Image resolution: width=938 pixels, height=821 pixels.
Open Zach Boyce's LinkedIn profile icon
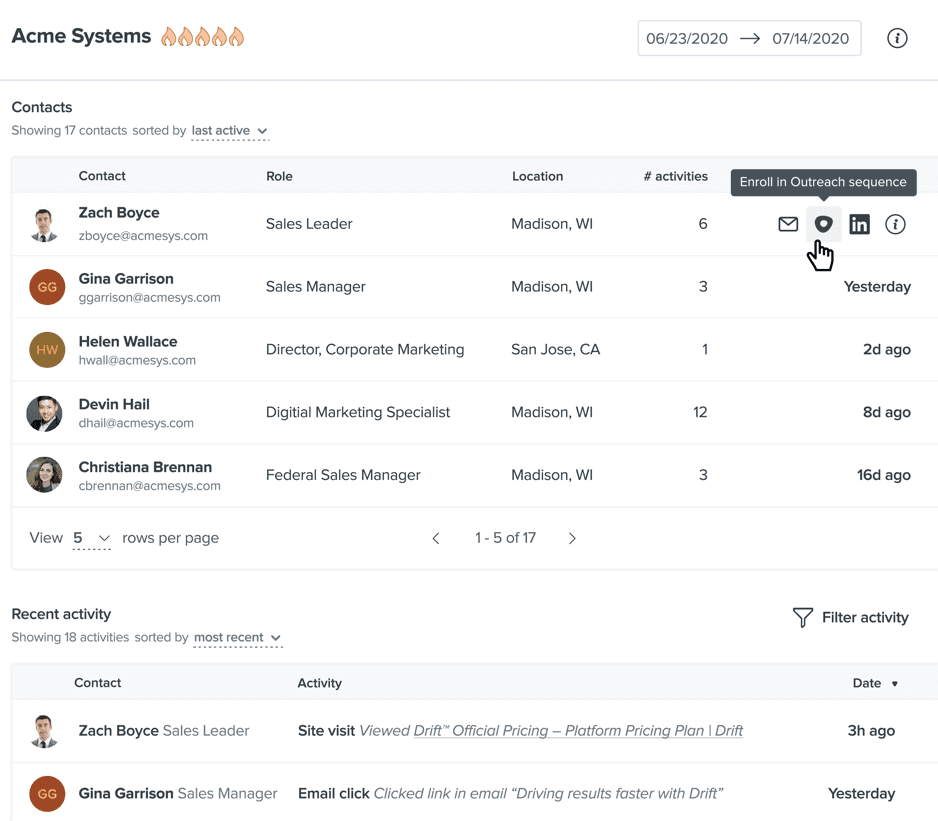pyautogui.click(x=859, y=224)
